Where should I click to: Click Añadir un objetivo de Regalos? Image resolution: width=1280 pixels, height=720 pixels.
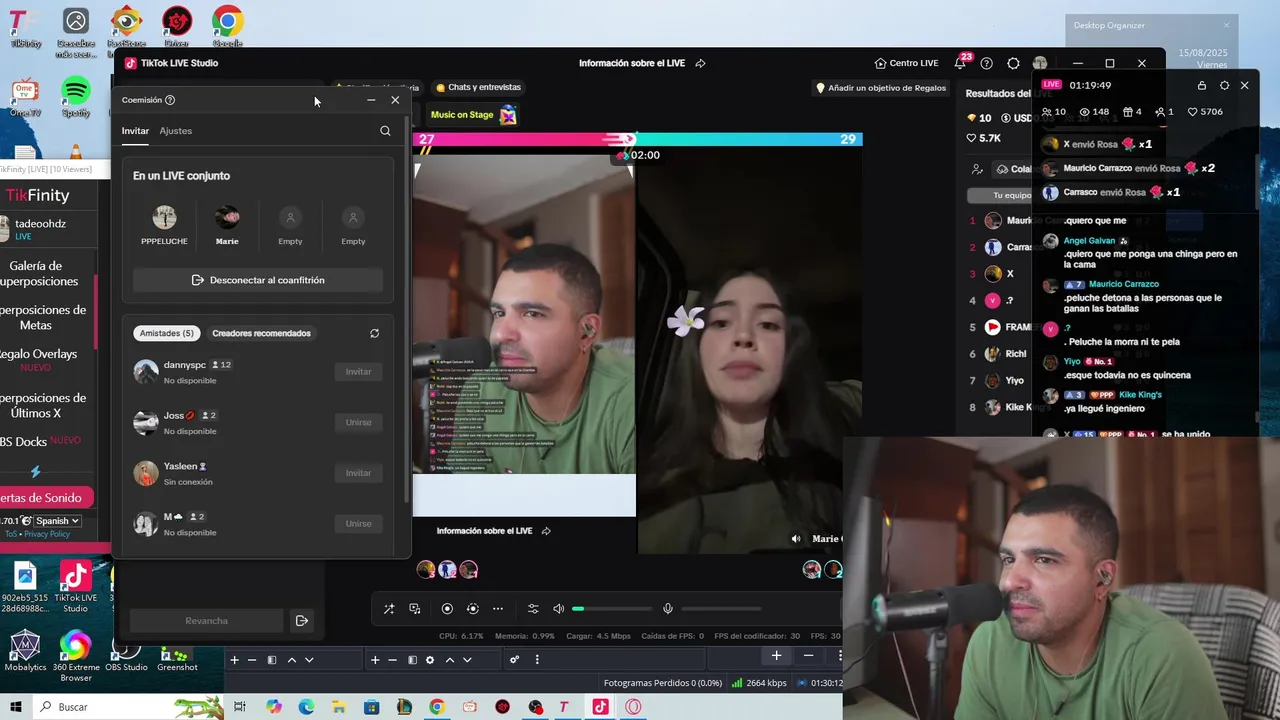pos(880,88)
